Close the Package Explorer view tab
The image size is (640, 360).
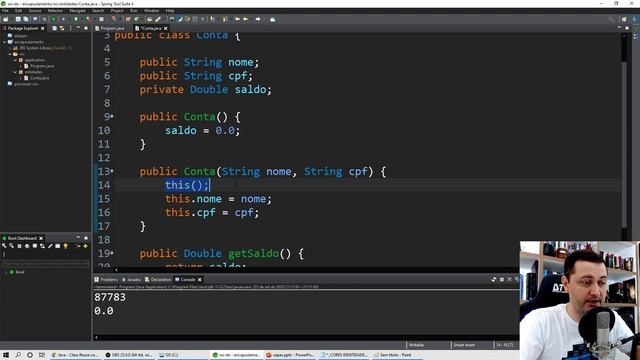[x=42, y=28]
